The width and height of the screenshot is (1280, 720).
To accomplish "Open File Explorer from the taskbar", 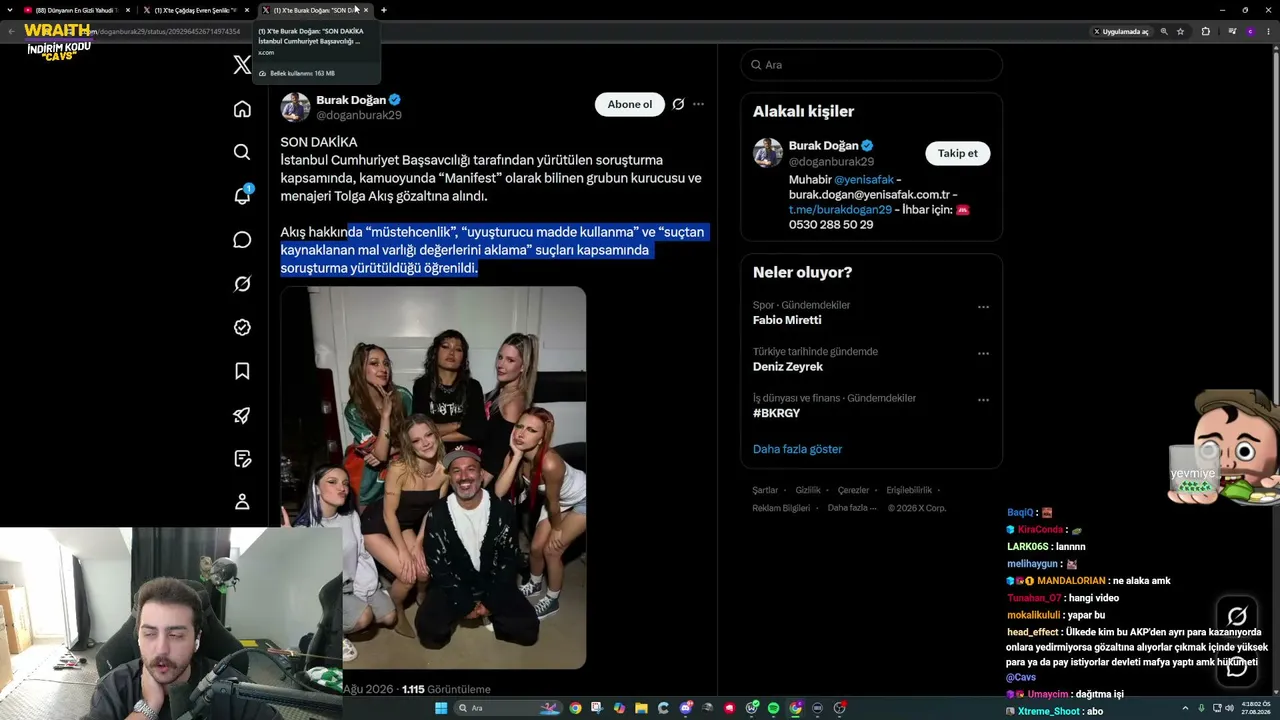I will 641,708.
